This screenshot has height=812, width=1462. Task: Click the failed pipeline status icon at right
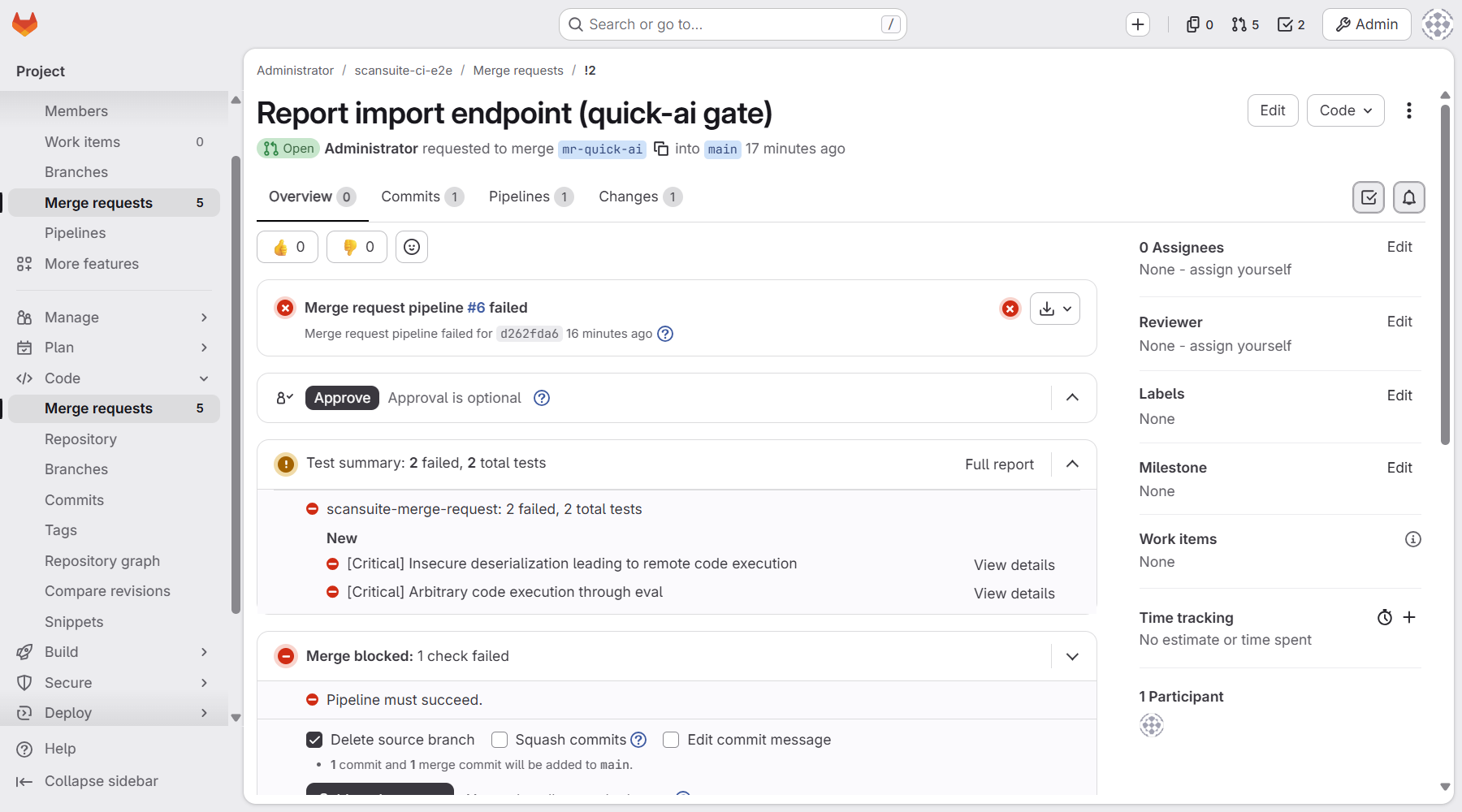[x=1010, y=309]
